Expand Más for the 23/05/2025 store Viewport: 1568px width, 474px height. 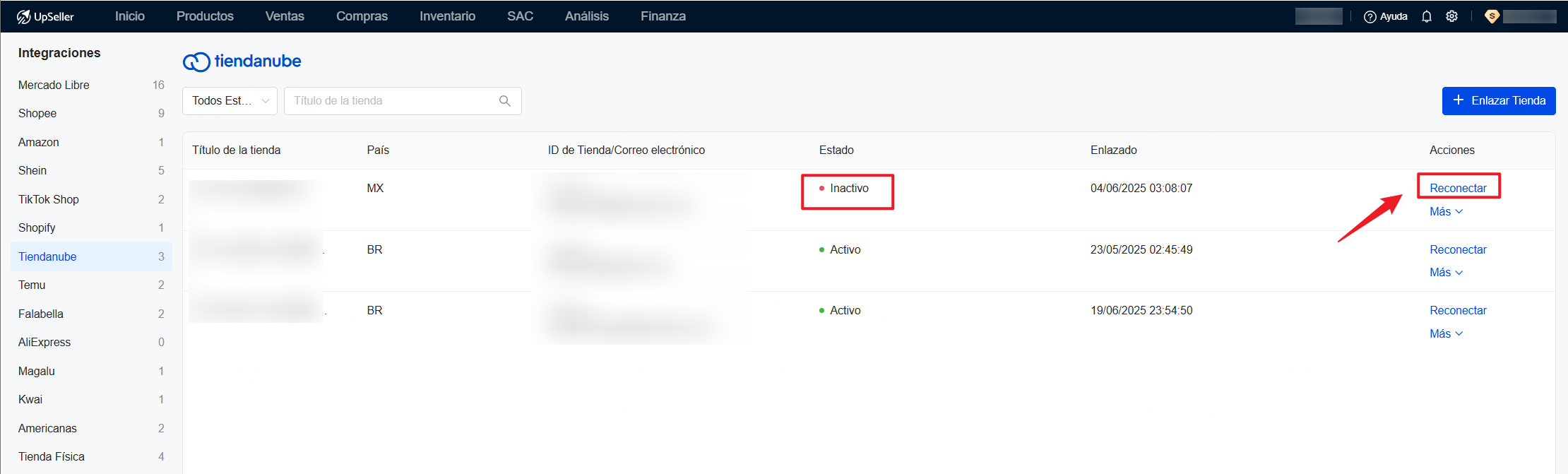pyautogui.click(x=1446, y=273)
